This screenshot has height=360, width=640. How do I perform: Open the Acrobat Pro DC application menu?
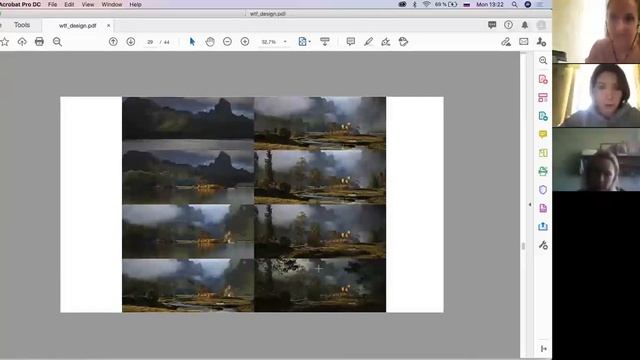[x=20, y=4]
